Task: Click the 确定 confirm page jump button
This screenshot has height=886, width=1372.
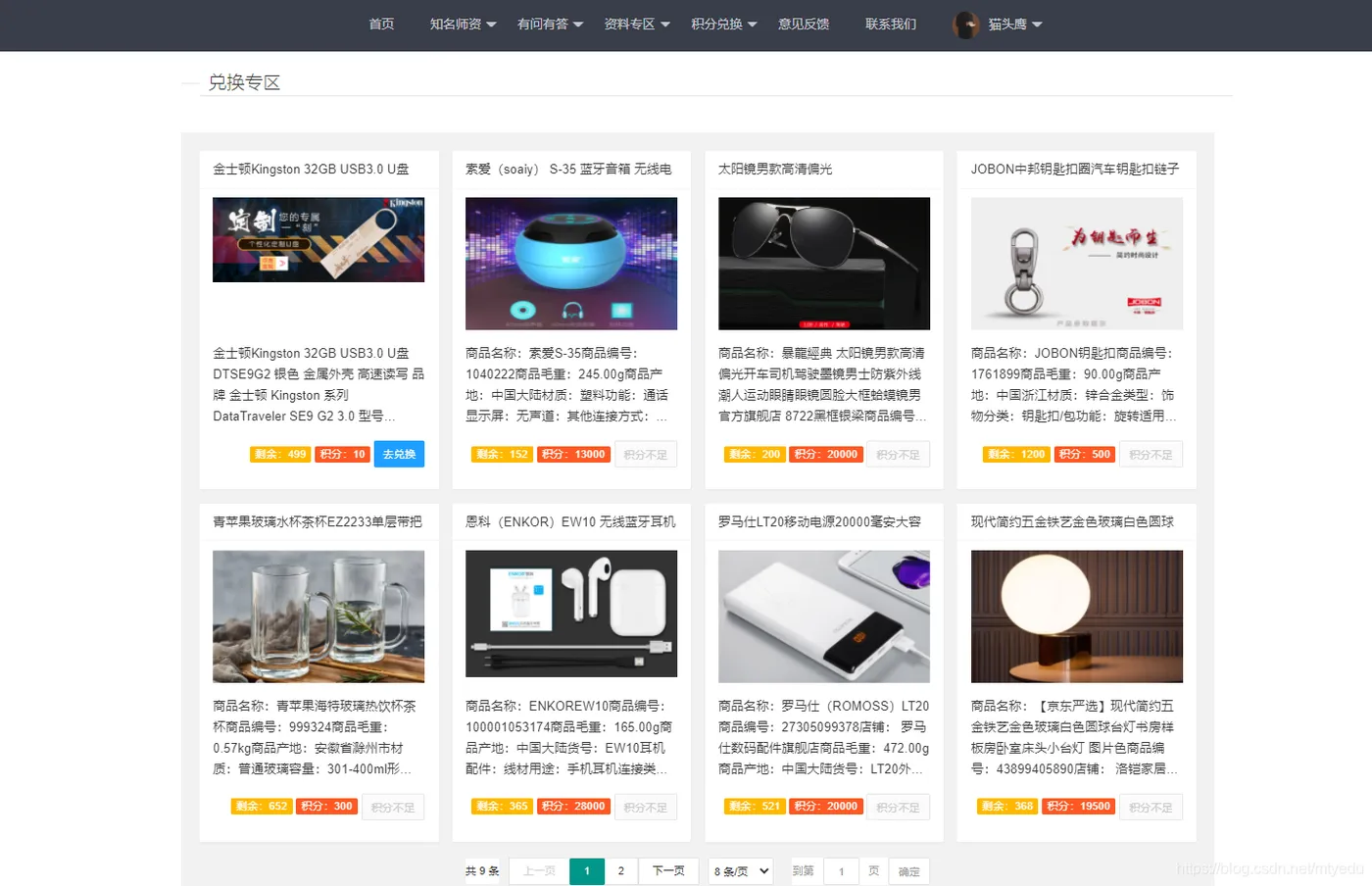Action: (x=909, y=871)
